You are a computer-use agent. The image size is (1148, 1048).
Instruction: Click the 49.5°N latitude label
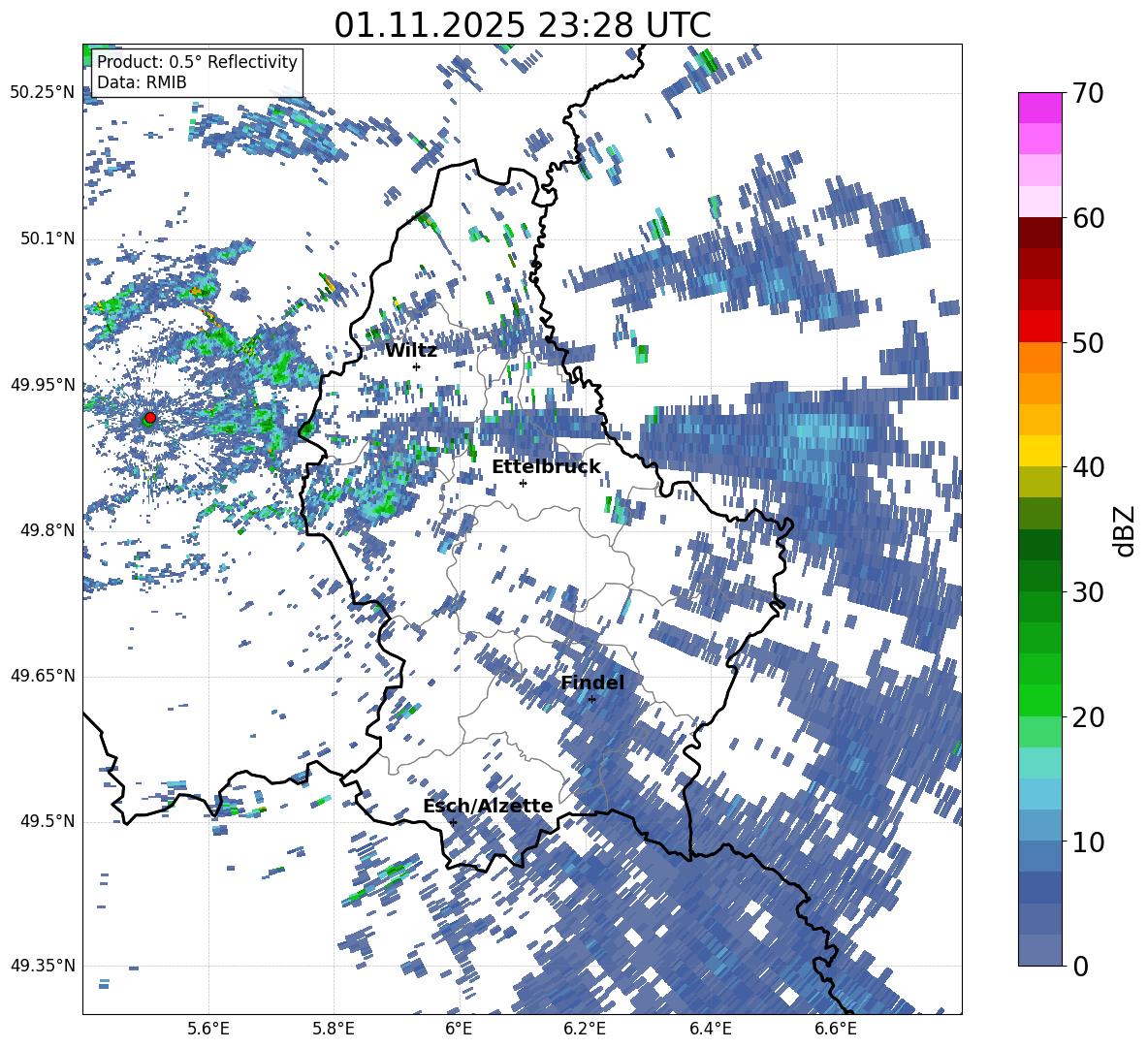click(x=48, y=820)
